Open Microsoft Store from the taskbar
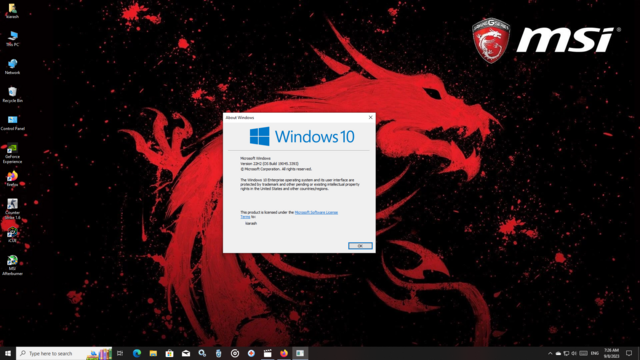Image resolution: width=640 pixels, height=360 pixels. (x=169, y=353)
